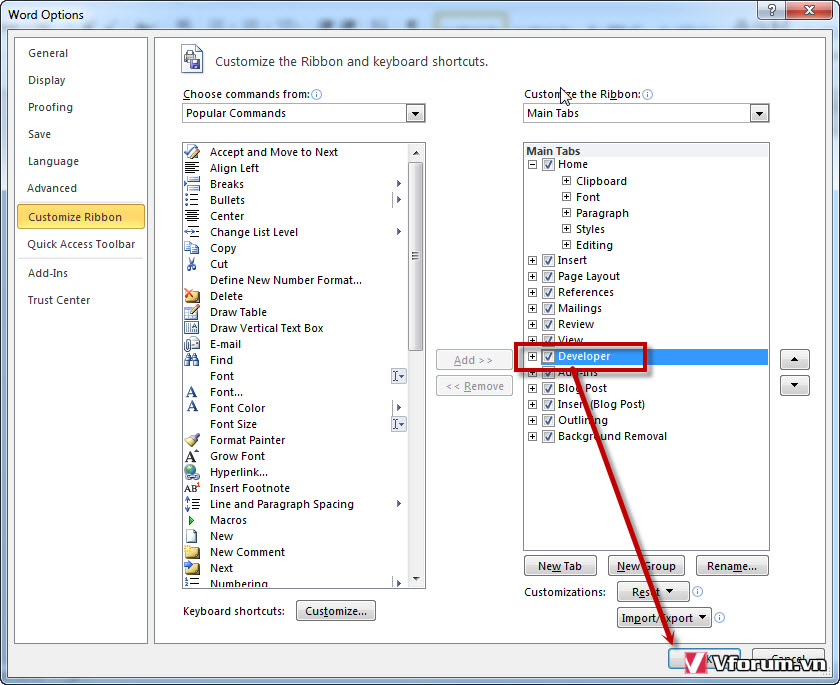Uncheck the Blog Post checkbox

(x=548, y=388)
